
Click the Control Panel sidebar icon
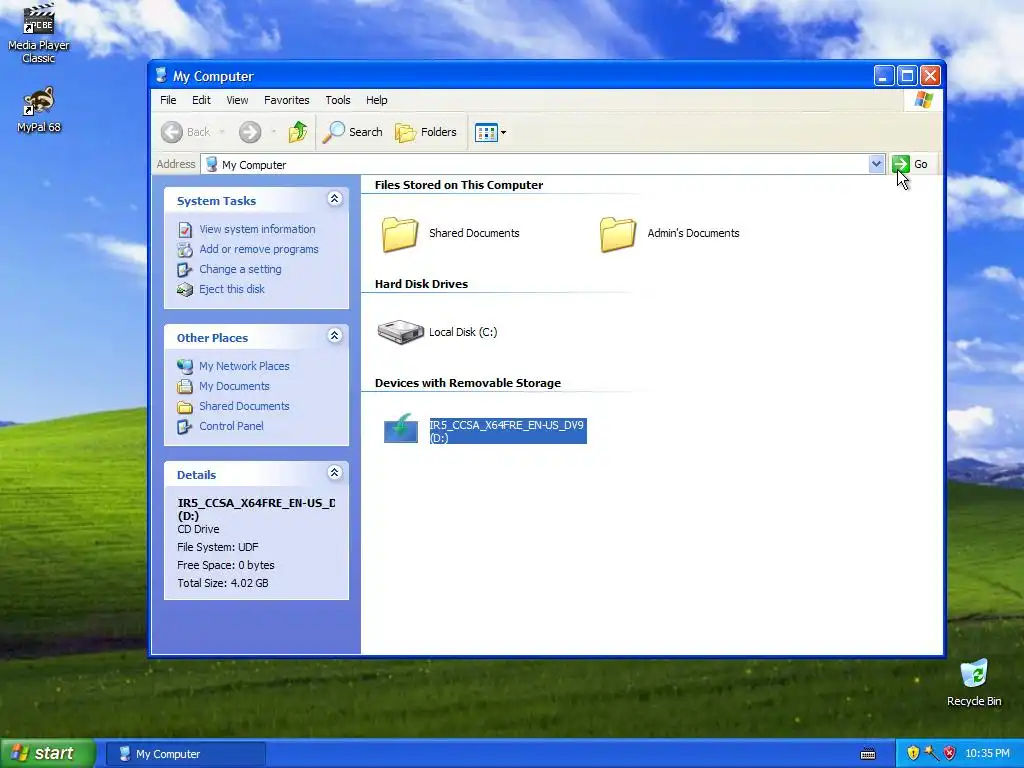tap(185, 426)
